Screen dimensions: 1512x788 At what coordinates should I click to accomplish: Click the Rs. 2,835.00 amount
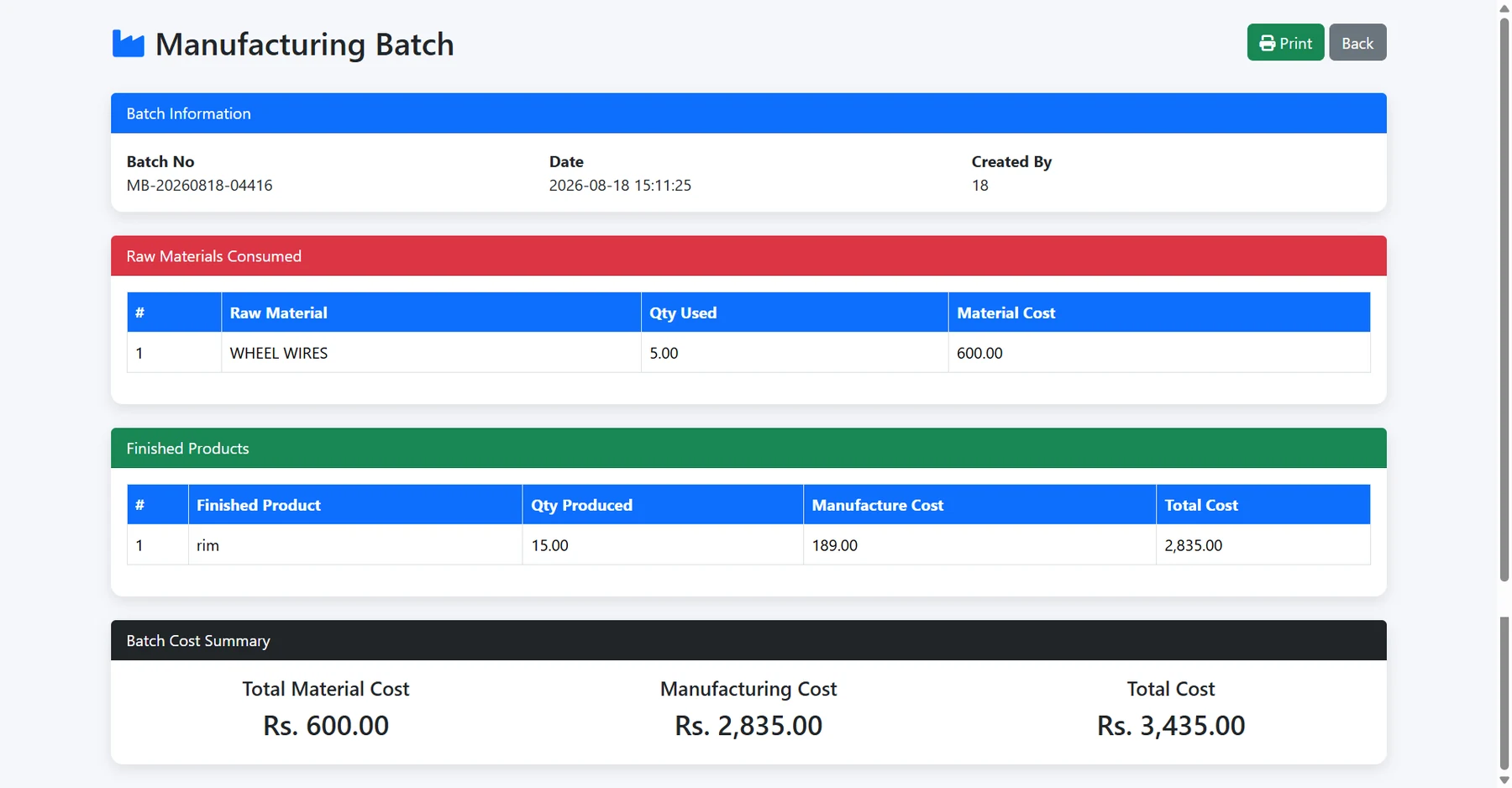(748, 726)
